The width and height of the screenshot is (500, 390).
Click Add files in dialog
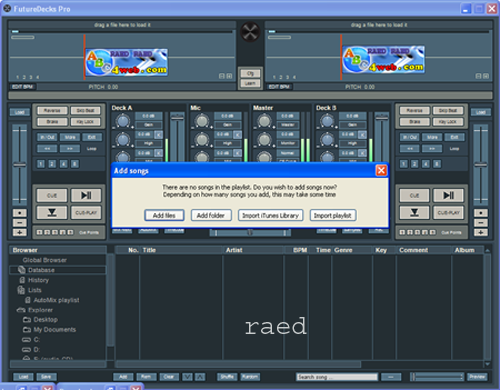coord(164,215)
